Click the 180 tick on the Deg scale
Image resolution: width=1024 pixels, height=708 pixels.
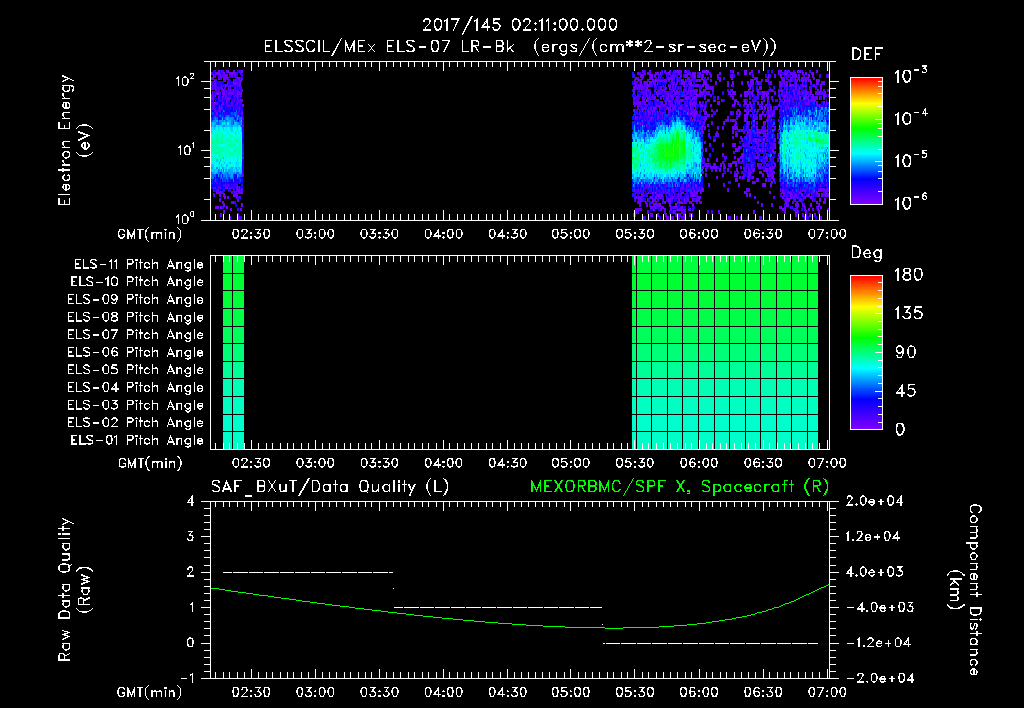pos(908,274)
